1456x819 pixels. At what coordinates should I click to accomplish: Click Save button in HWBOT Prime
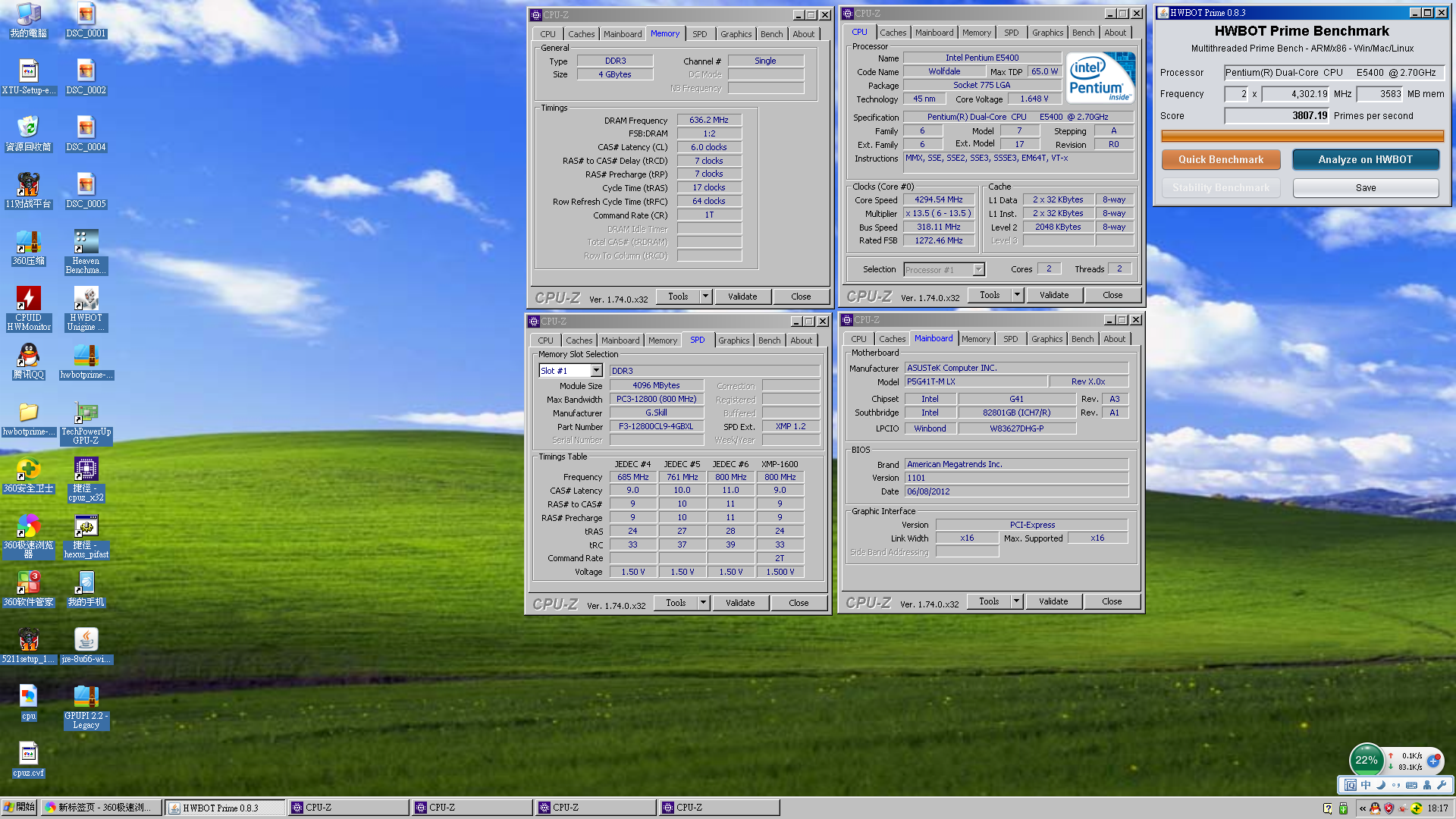(1365, 187)
